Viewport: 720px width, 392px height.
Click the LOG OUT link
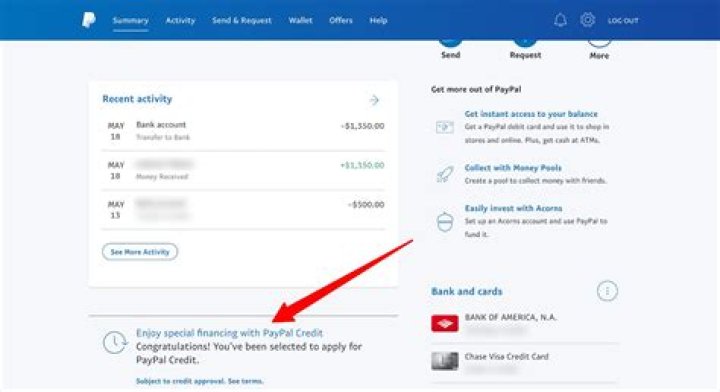point(623,20)
